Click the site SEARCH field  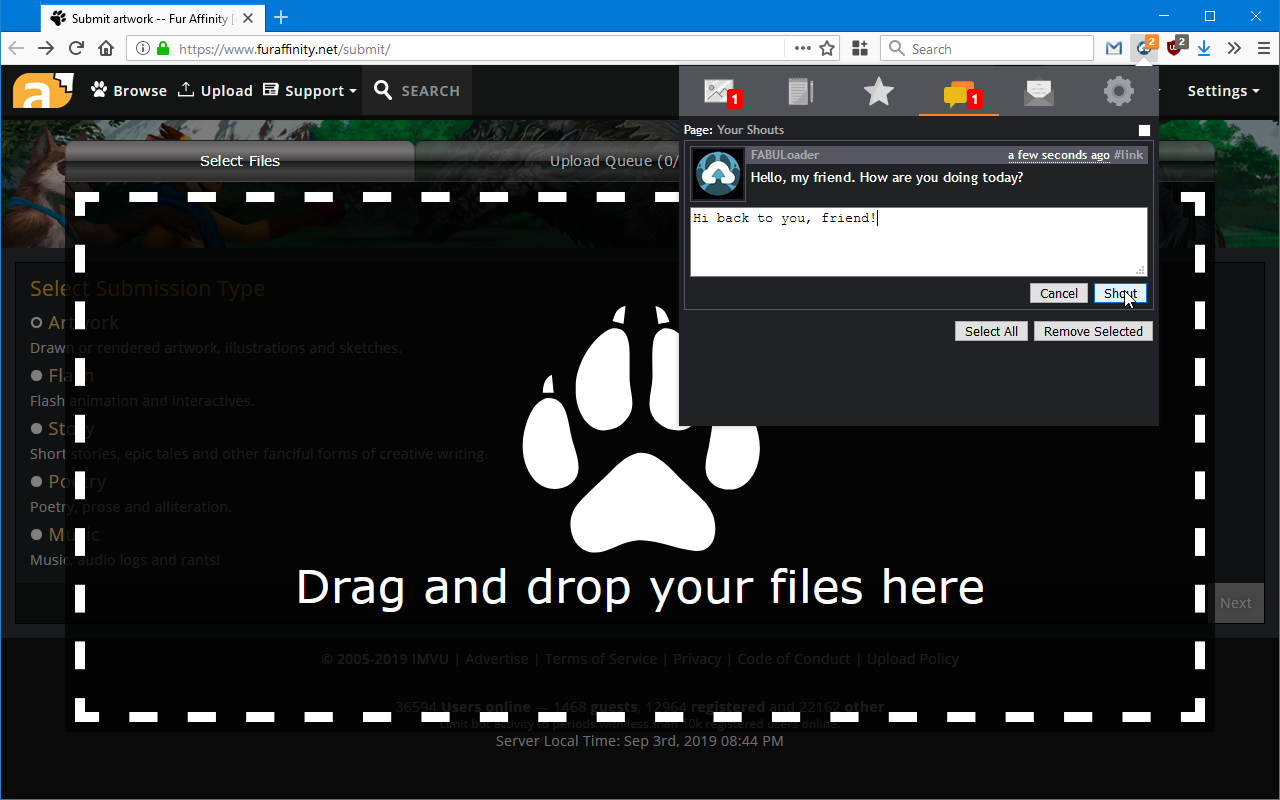pyautogui.click(x=417, y=90)
